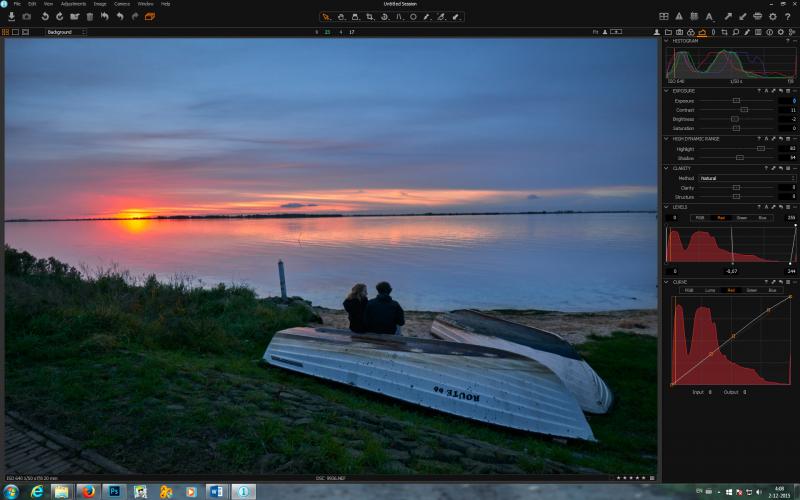The width and height of the screenshot is (800, 500).
Task: Collapse the Levels panel
Action: pyautogui.click(x=666, y=207)
